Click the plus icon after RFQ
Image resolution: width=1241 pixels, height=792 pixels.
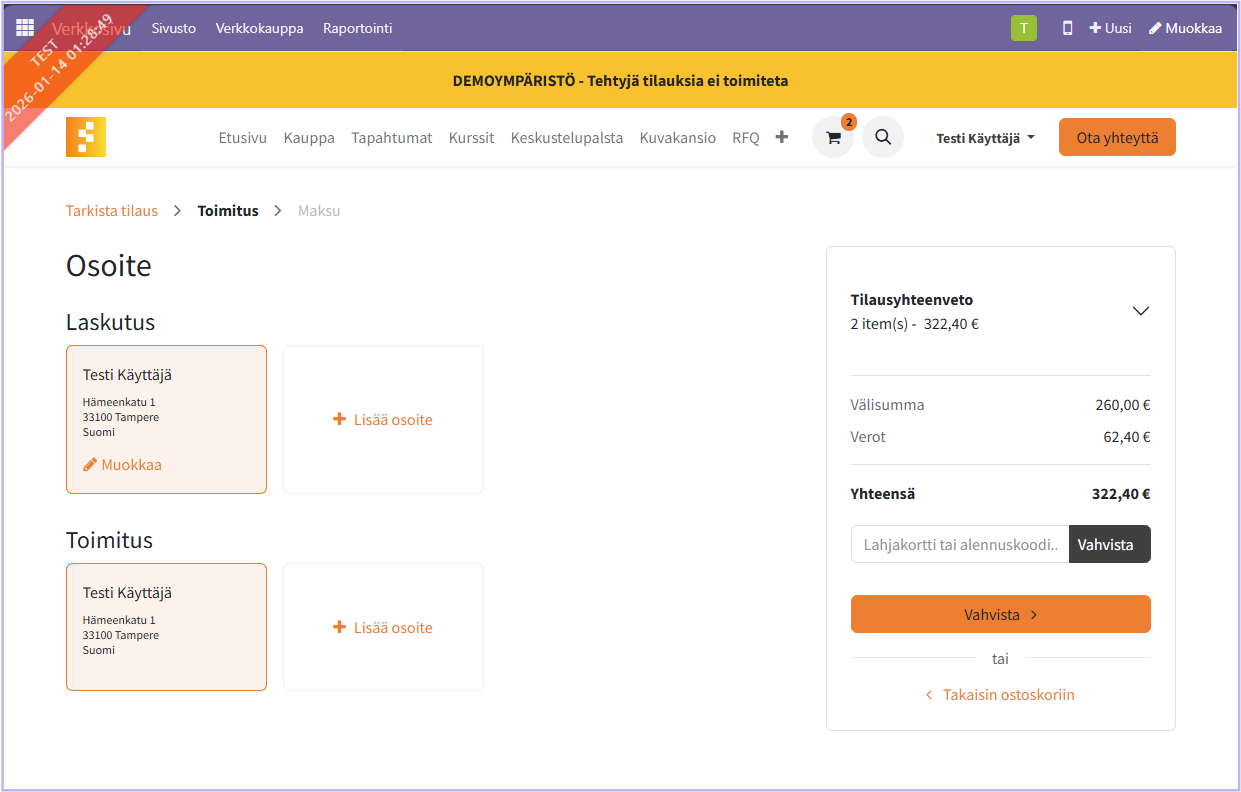tap(782, 137)
